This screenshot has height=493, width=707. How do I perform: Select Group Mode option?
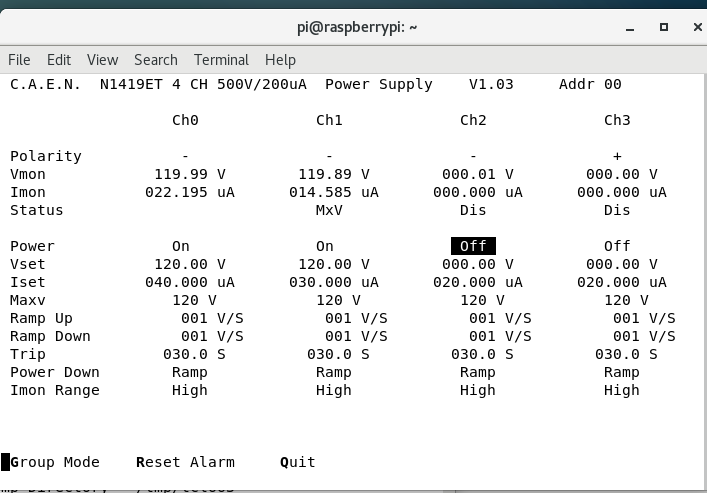point(55,462)
